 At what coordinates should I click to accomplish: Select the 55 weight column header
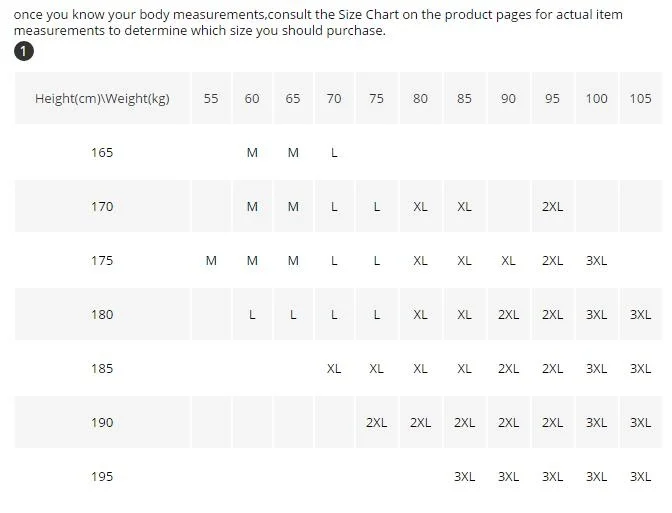pyautogui.click(x=211, y=98)
